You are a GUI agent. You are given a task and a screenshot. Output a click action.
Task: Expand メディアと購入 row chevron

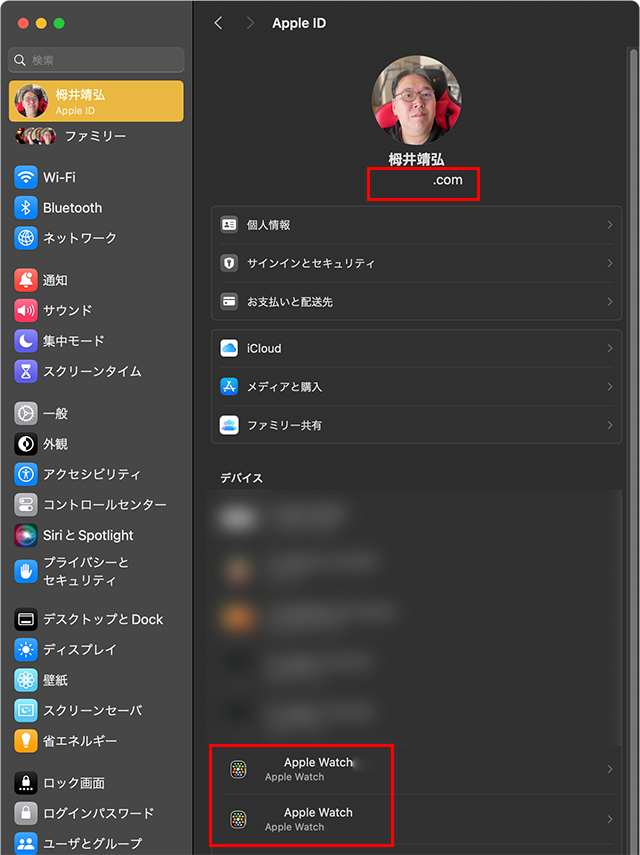pos(609,387)
